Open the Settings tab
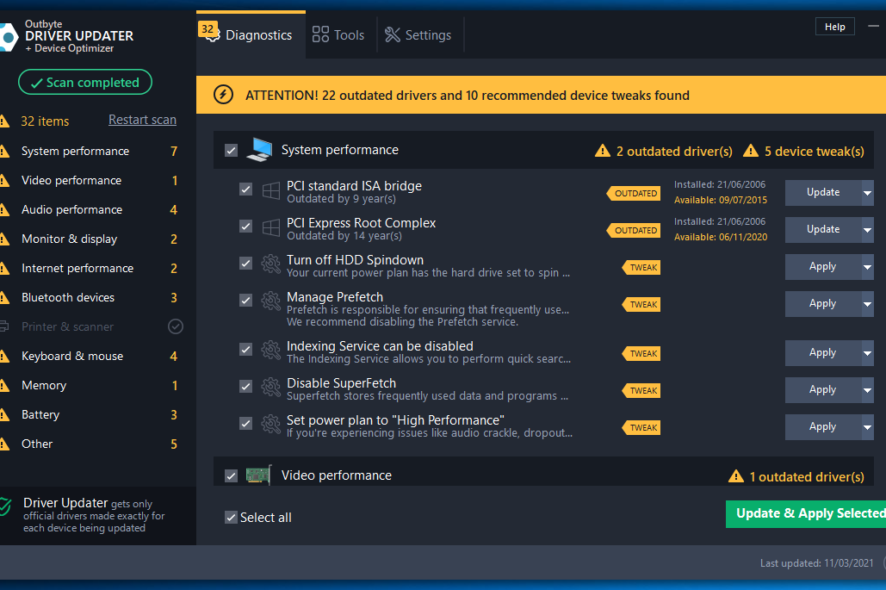 pos(419,35)
